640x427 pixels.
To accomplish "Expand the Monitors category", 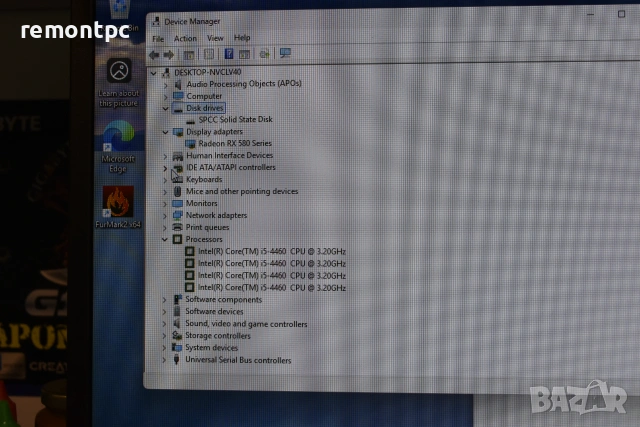I will pyautogui.click(x=164, y=204).
